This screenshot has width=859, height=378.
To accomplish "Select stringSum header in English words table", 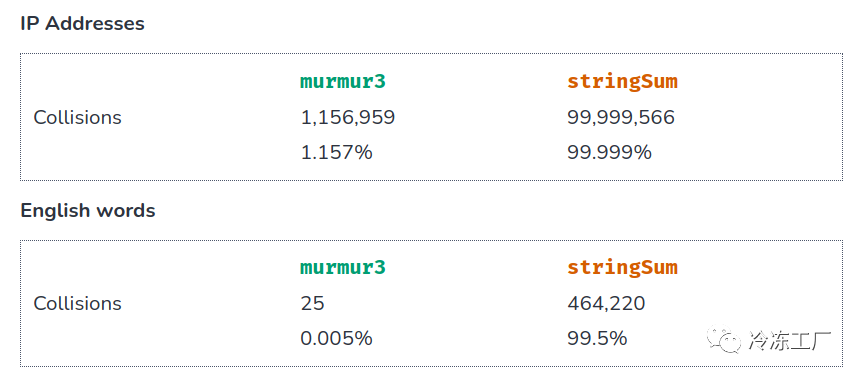I will tap(622, 267).
